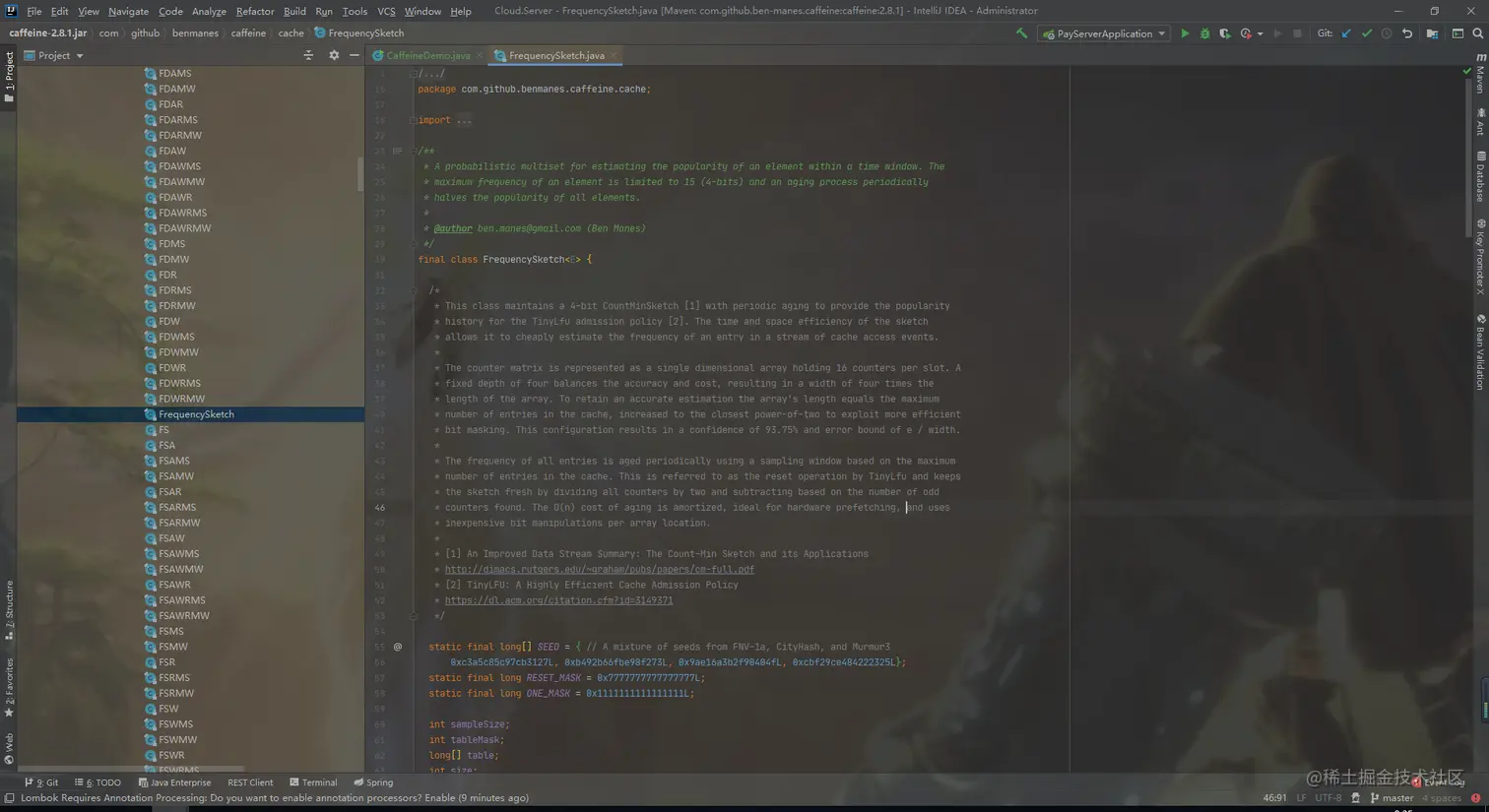Collapse the block comment inside the class
This screenshot has width=1489, height=812.
click(413, 290)
